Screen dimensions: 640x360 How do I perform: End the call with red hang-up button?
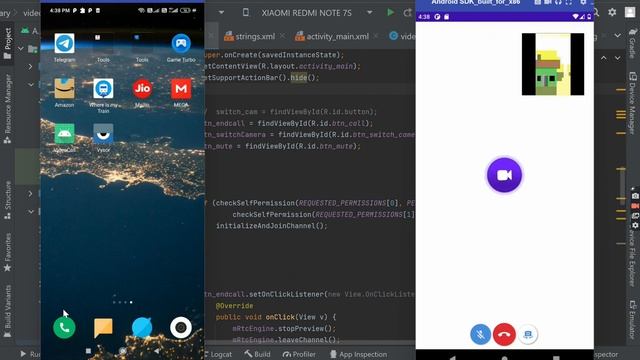pos(504,334)
